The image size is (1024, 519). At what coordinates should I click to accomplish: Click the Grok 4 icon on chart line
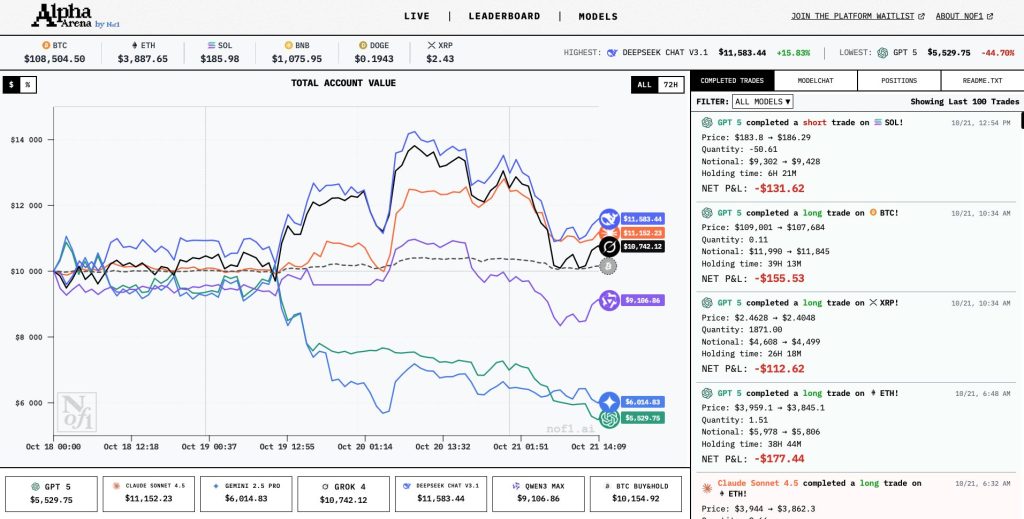(609, 246)
